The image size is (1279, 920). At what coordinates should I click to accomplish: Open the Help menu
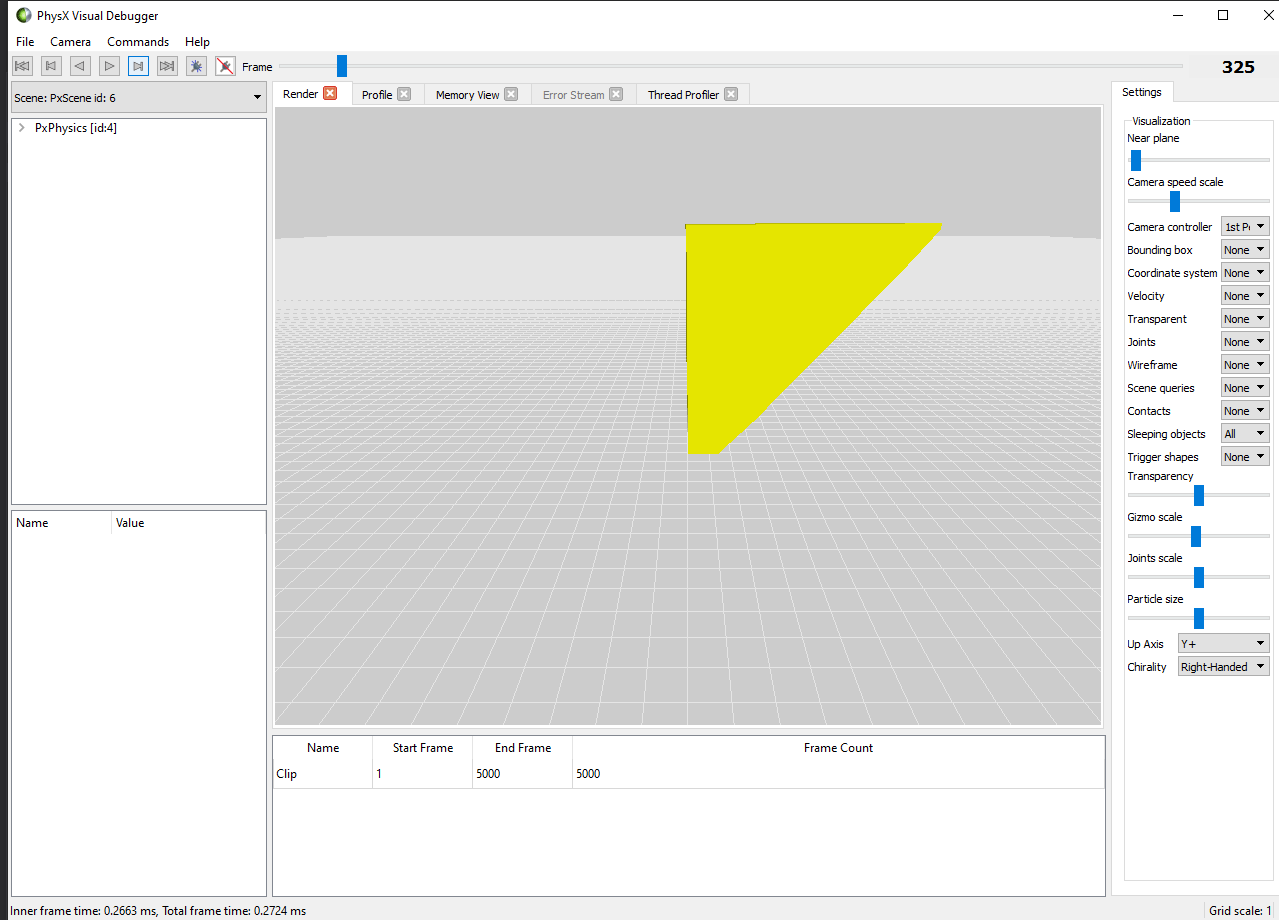(197, 42)
